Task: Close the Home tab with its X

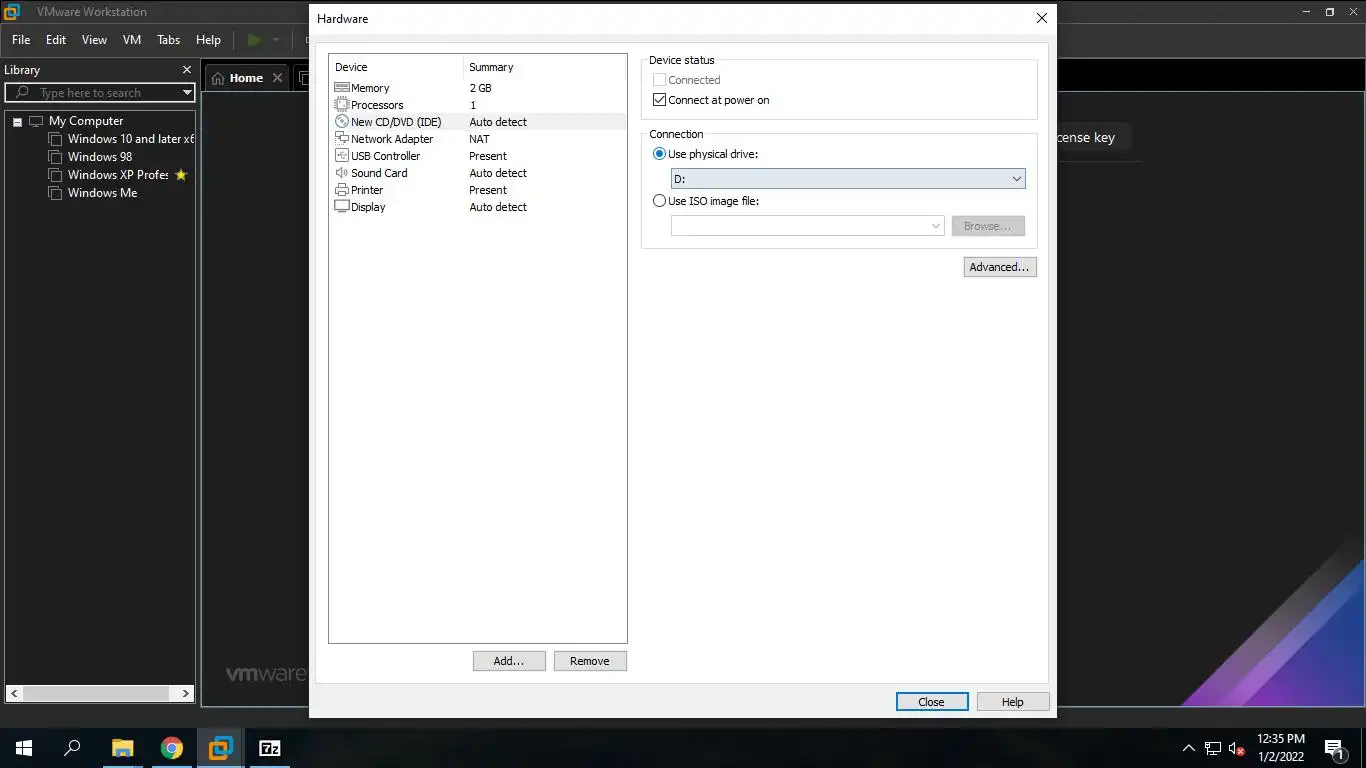Action: click(x=278, y=77)
